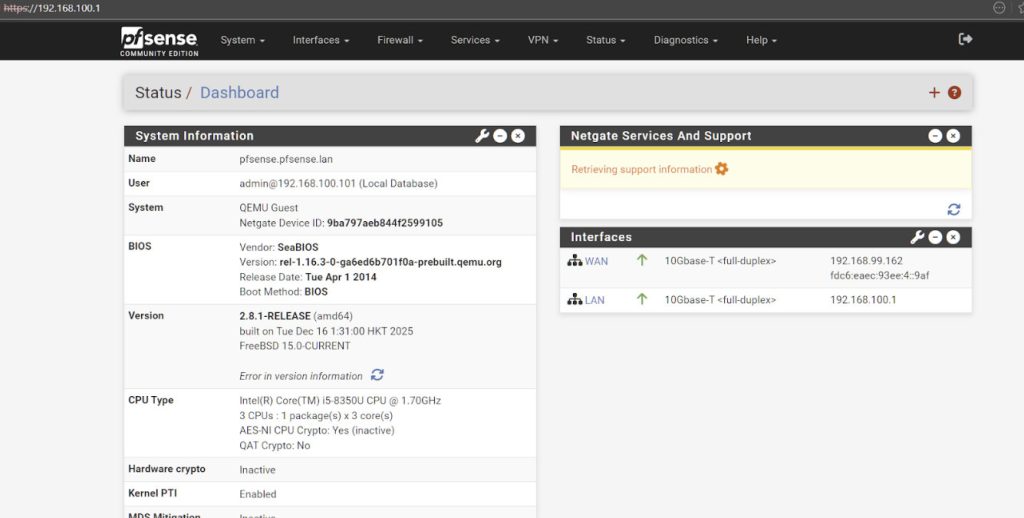
Task: Expand the System dropdown menu
Action: [242, 40]
